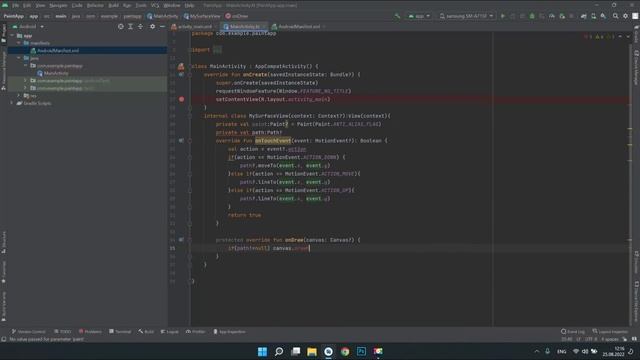Viewport: 640px width, 360px height.
Task: Open the TODO tool window
Action: (x=62, y=331)
